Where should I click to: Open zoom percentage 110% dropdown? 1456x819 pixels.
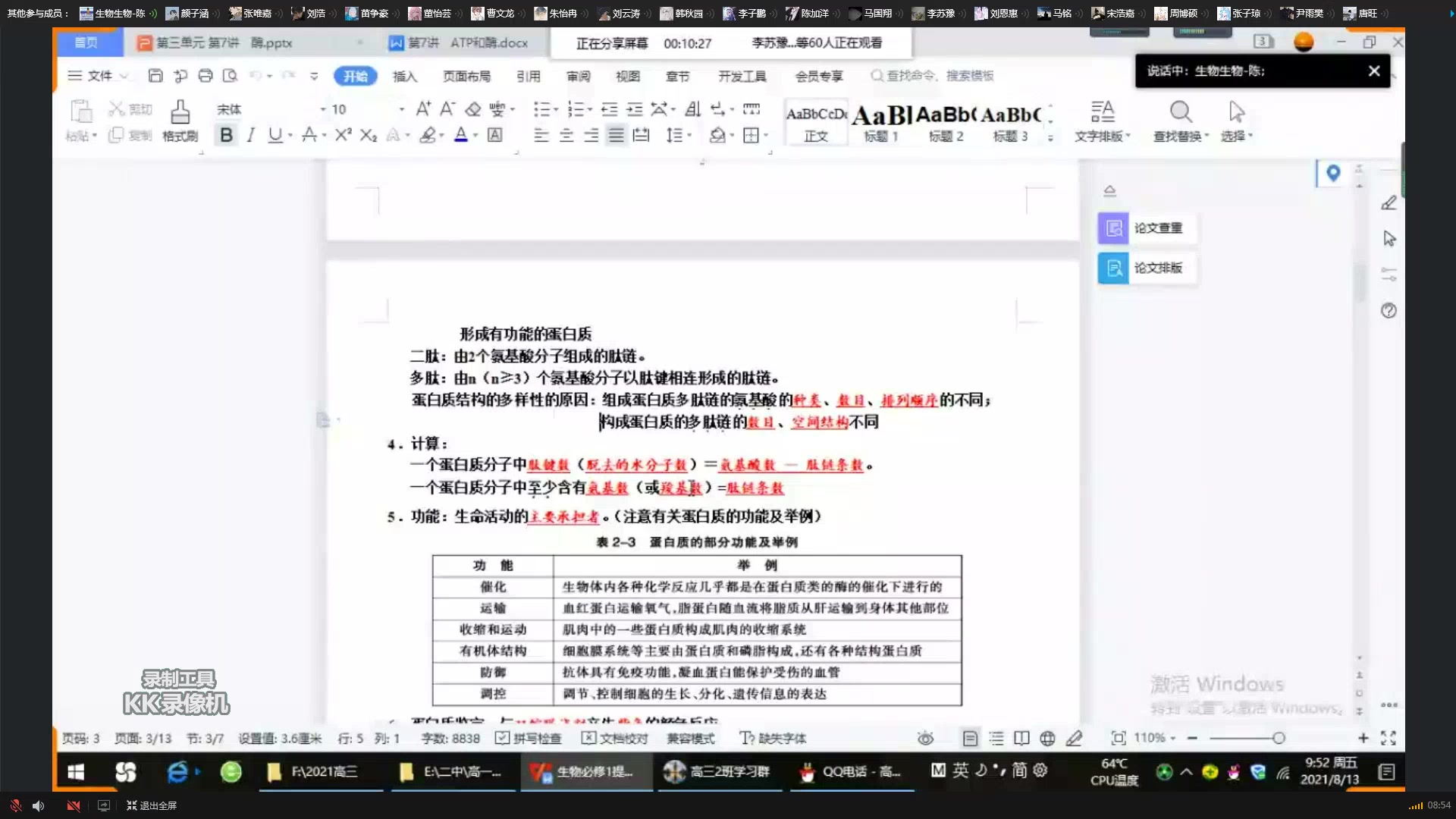coord(1154,738)
